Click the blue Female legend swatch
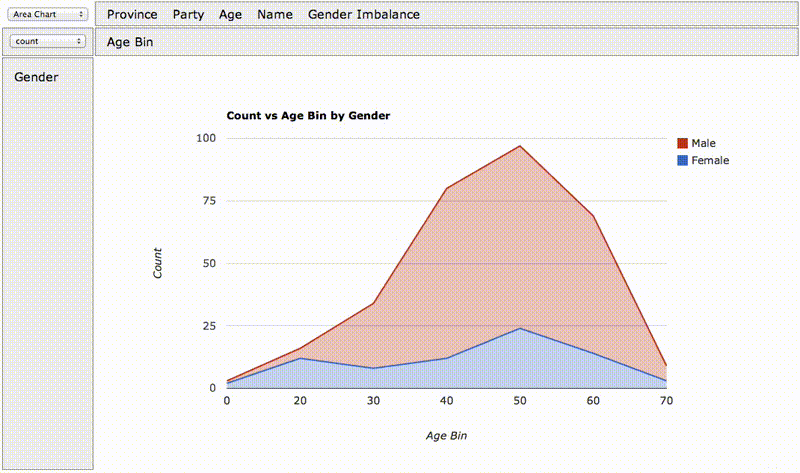800x473 pixels. coord(682,160)
